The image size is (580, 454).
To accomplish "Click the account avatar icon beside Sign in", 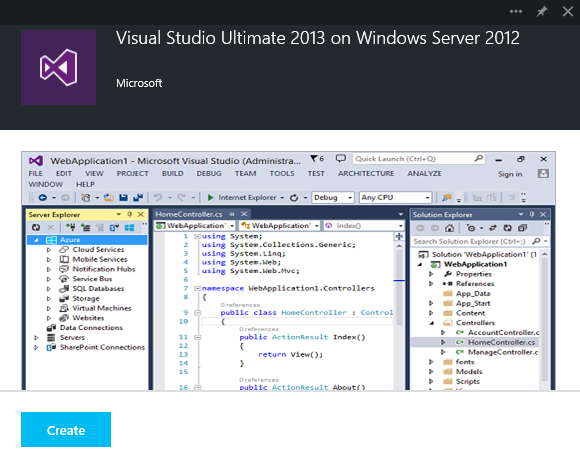I will point(543,174).
